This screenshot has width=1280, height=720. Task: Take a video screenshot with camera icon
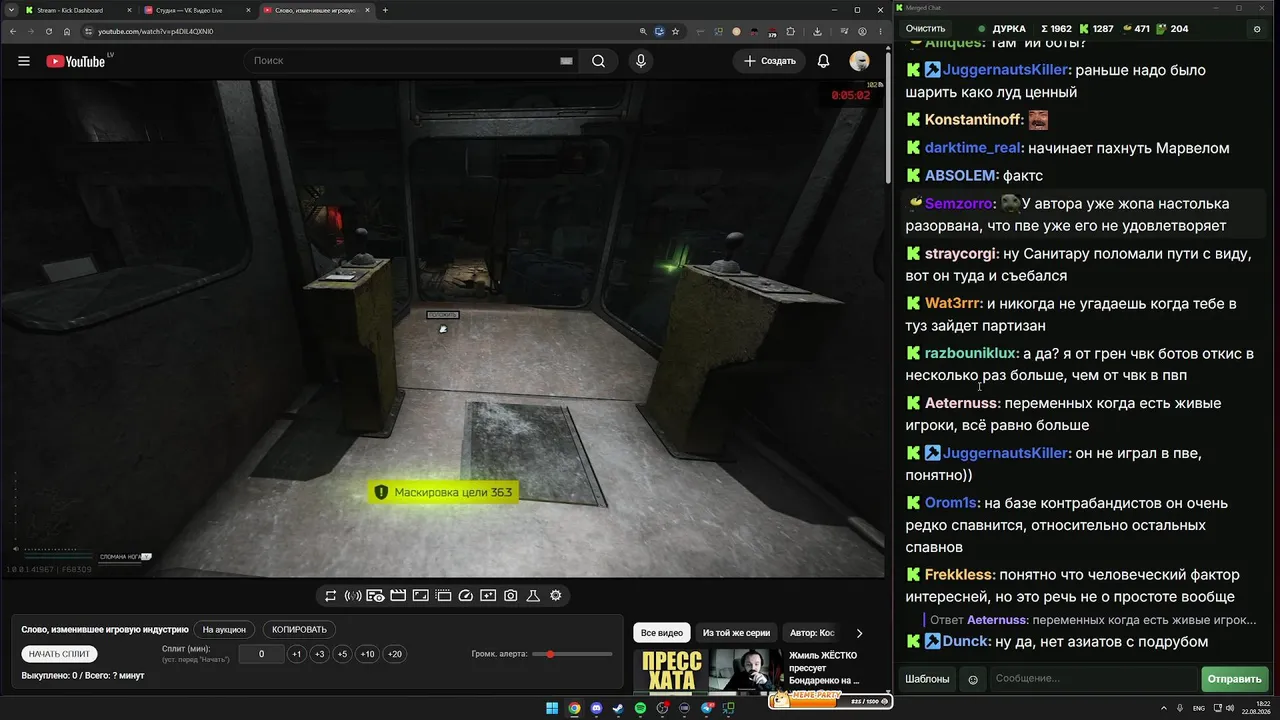(511, 596)
